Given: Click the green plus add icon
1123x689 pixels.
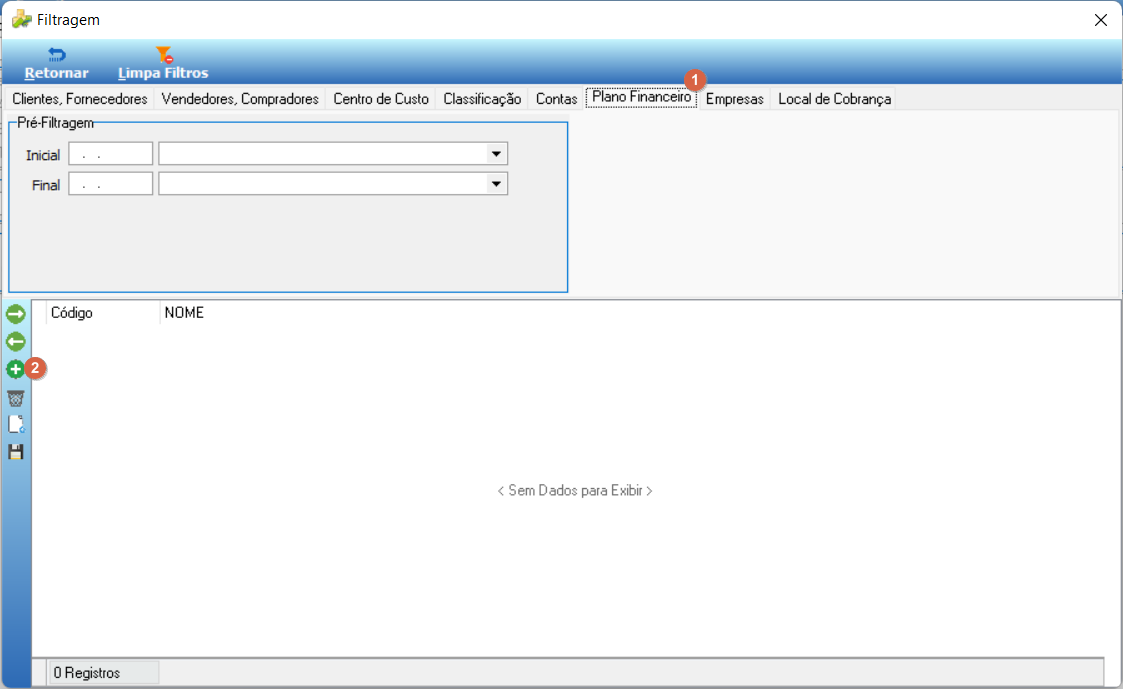Looking at the screenshot, I should coord(15,370).
